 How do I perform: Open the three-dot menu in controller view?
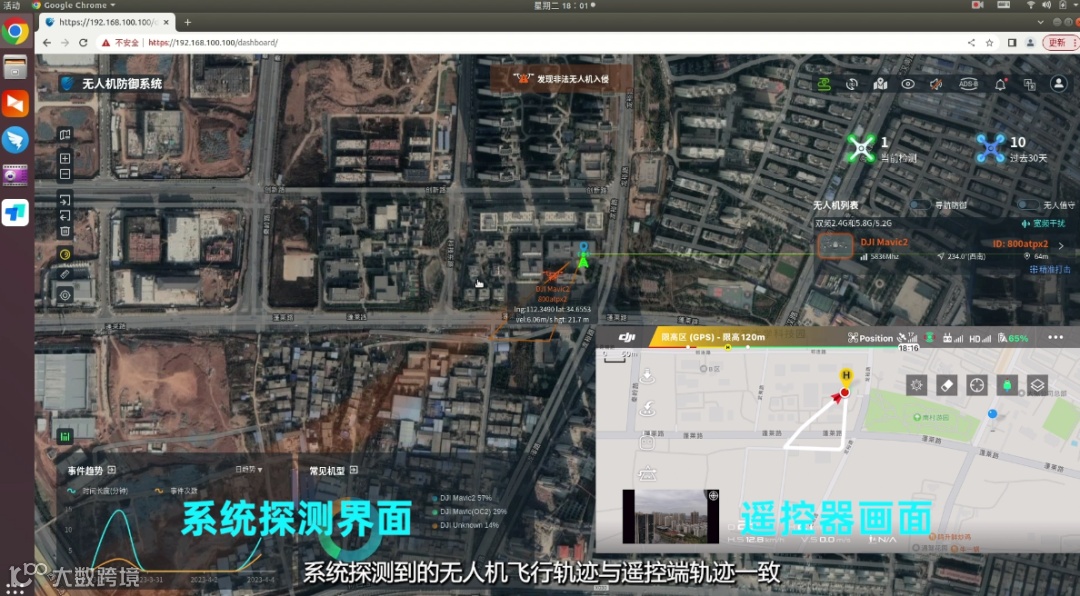coord(1055,338)
